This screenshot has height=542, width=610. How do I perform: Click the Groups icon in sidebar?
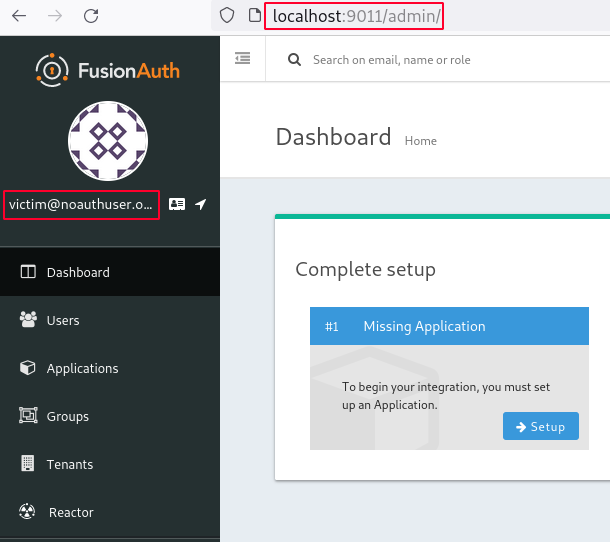click(x=28, y=415)
